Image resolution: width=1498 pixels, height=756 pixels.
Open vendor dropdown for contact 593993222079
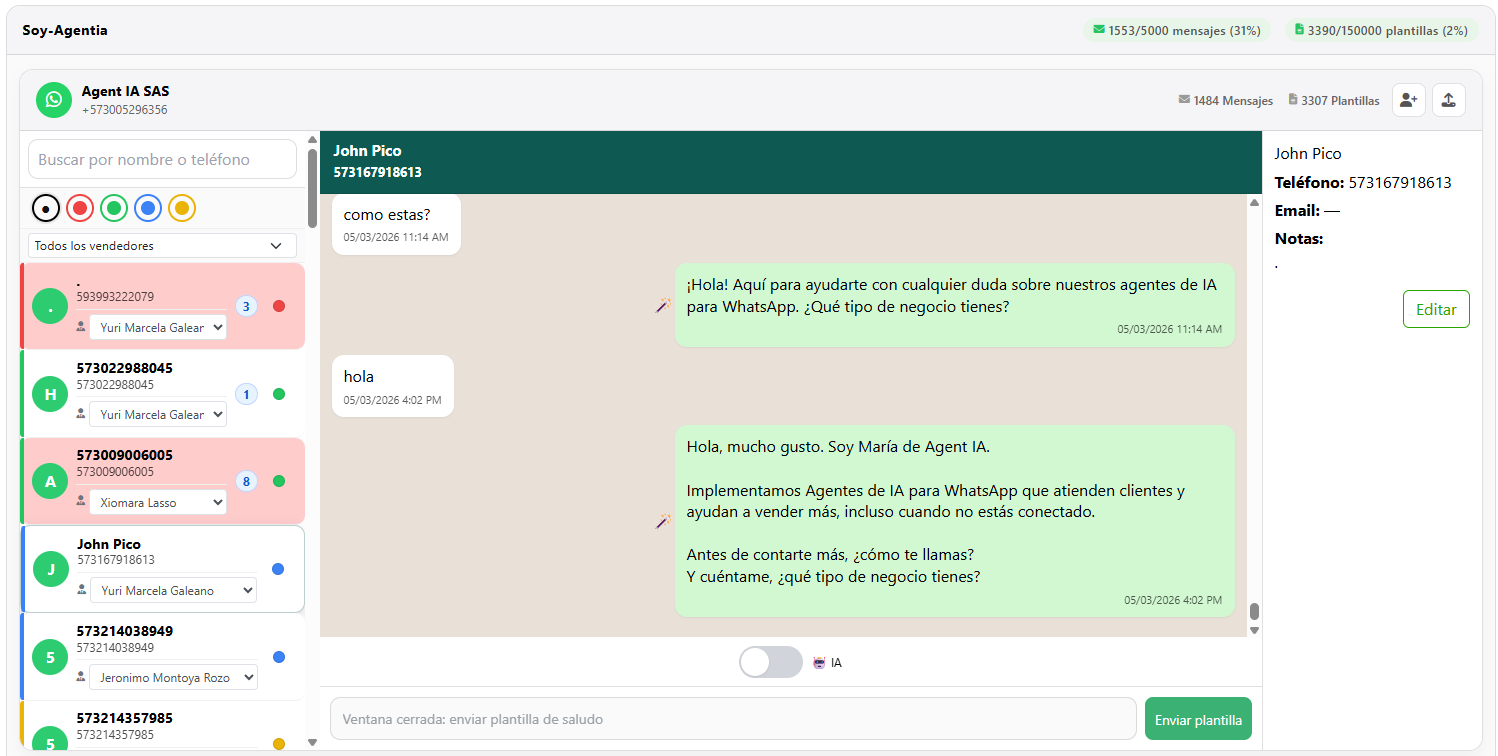click(158, 328)
